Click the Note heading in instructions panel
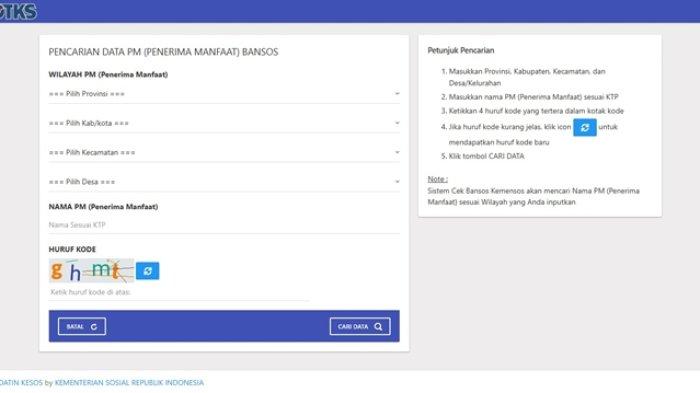The width and height of the screenshot is (700, 393). click(438, 179)
